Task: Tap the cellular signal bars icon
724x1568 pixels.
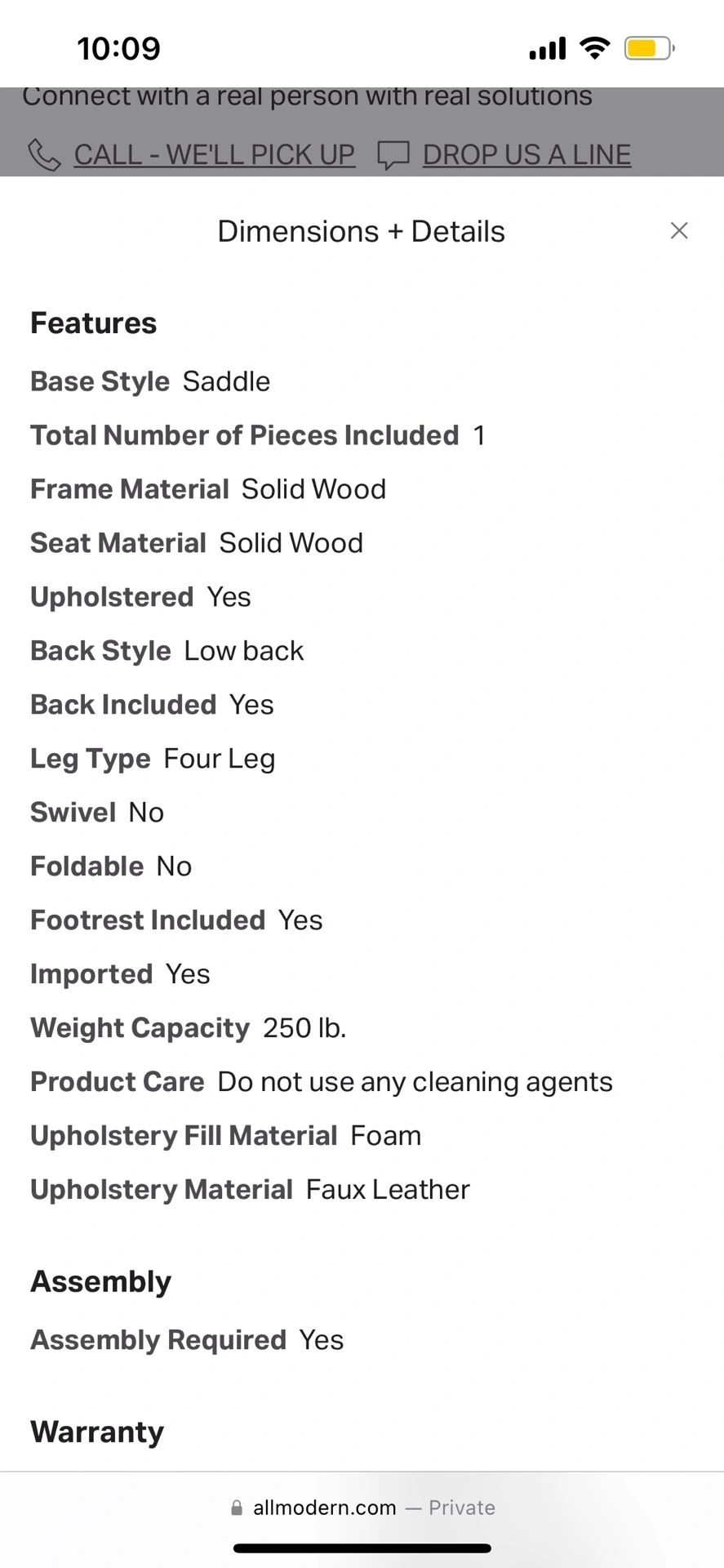Action: coord(547,49)
